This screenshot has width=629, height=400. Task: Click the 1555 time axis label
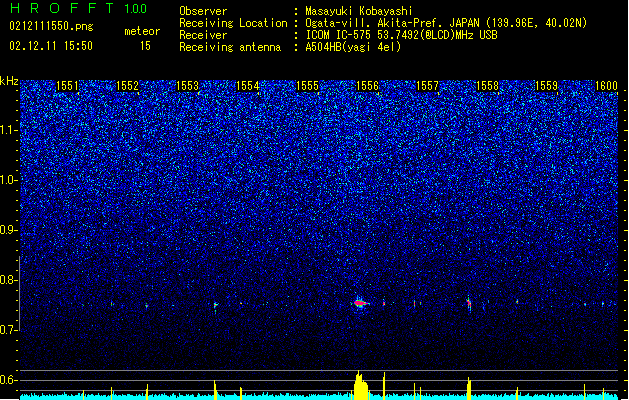[x=307, y=86]
